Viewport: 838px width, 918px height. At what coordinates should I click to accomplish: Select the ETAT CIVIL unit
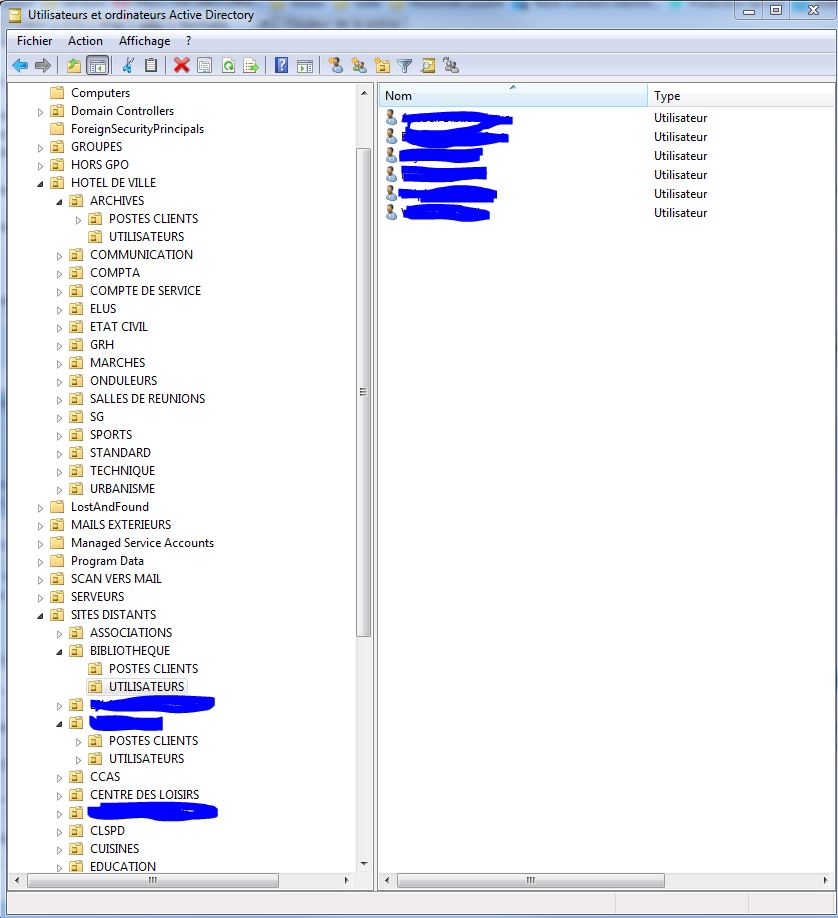click(x=118, y=327)
